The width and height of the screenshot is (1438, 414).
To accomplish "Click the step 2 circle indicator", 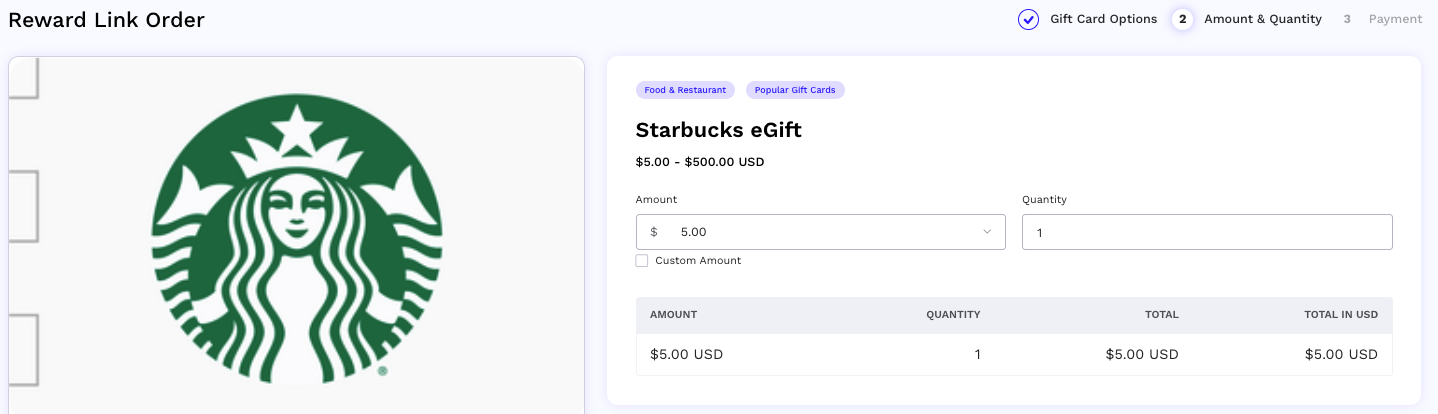I will pyautogui.click(x=1182, y=19).
